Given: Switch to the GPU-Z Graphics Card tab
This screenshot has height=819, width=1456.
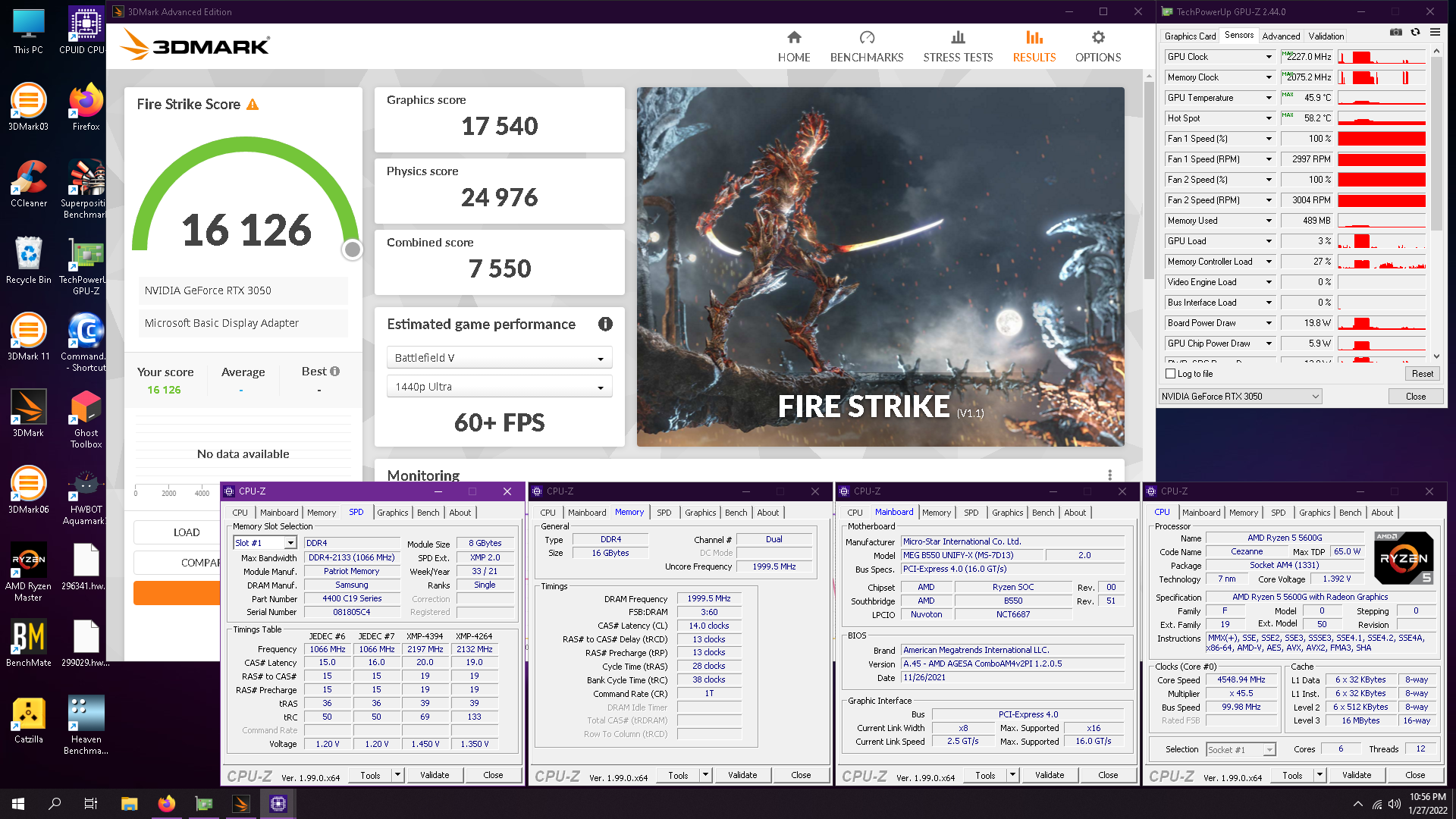Looking at the screenshot, I should (x=1190, y=36).
